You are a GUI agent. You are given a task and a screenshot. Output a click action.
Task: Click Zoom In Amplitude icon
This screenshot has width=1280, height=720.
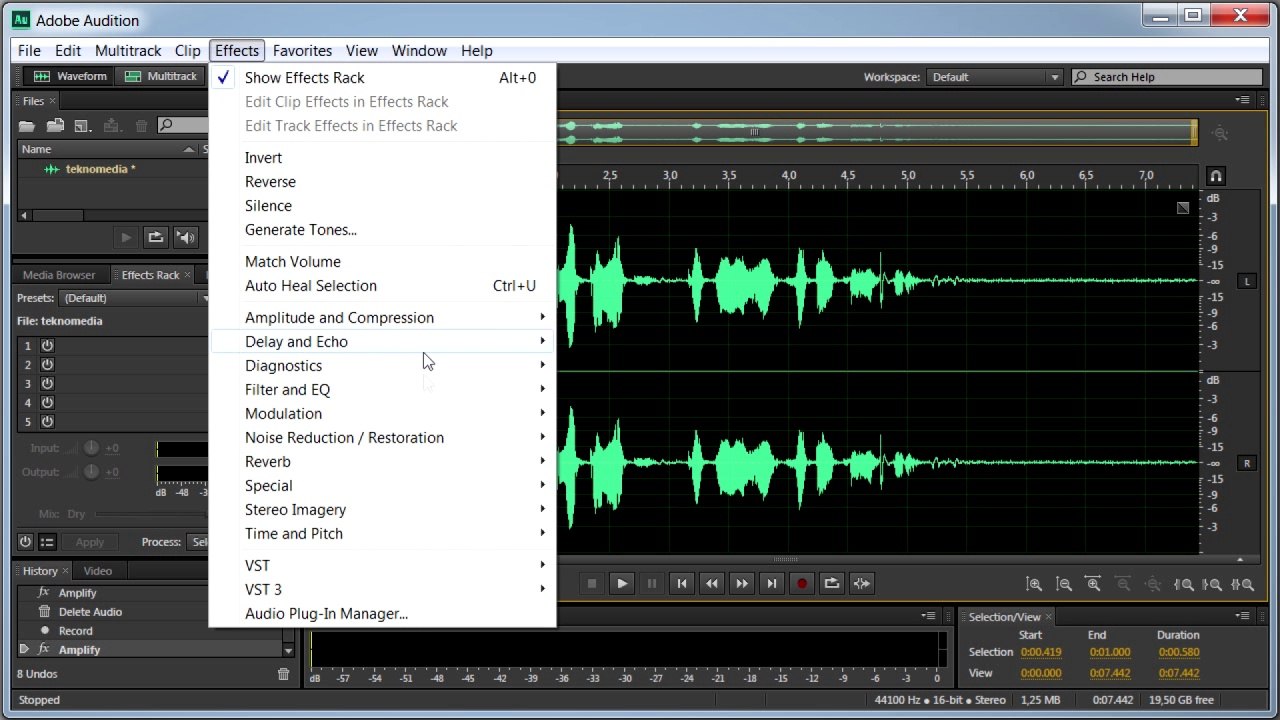point(1034,584)
